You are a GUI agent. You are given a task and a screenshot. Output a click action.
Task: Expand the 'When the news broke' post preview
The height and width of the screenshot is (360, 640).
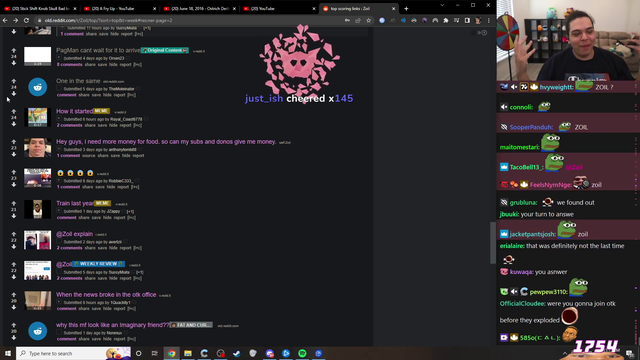click(59, 302)
